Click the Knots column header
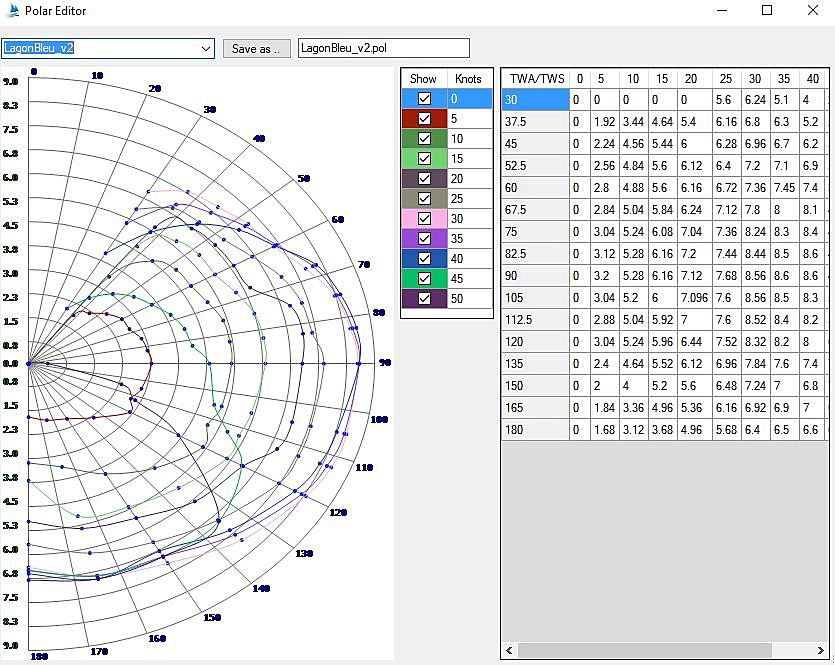The image size is (835, 665). (469, 79)
